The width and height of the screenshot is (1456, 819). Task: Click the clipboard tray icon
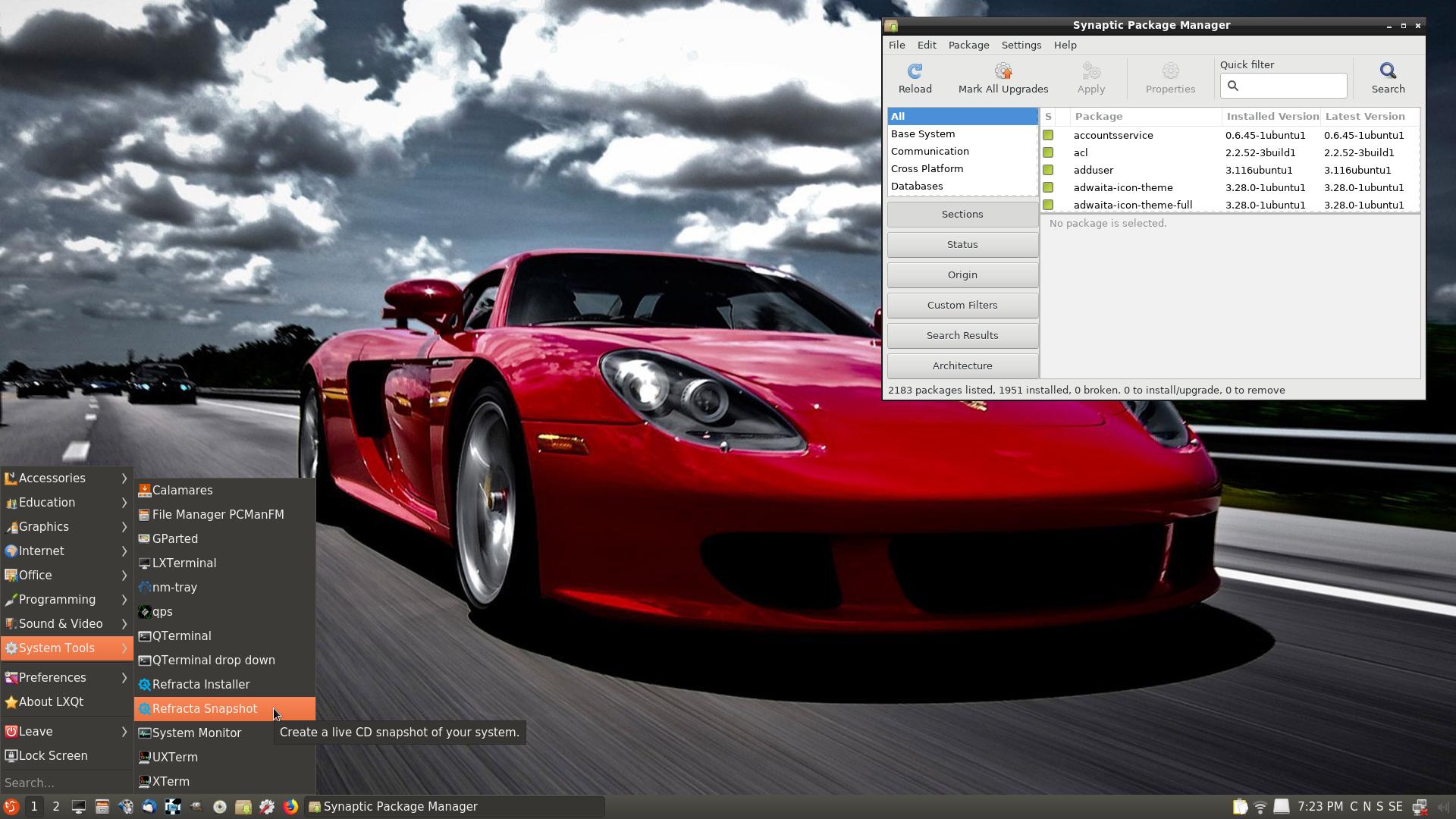tap(1239, 807)
